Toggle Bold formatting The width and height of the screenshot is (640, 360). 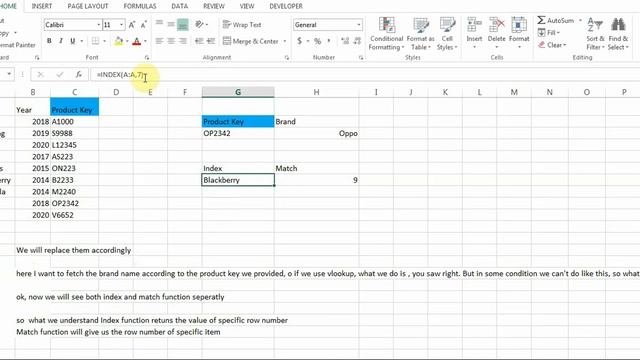49,41
